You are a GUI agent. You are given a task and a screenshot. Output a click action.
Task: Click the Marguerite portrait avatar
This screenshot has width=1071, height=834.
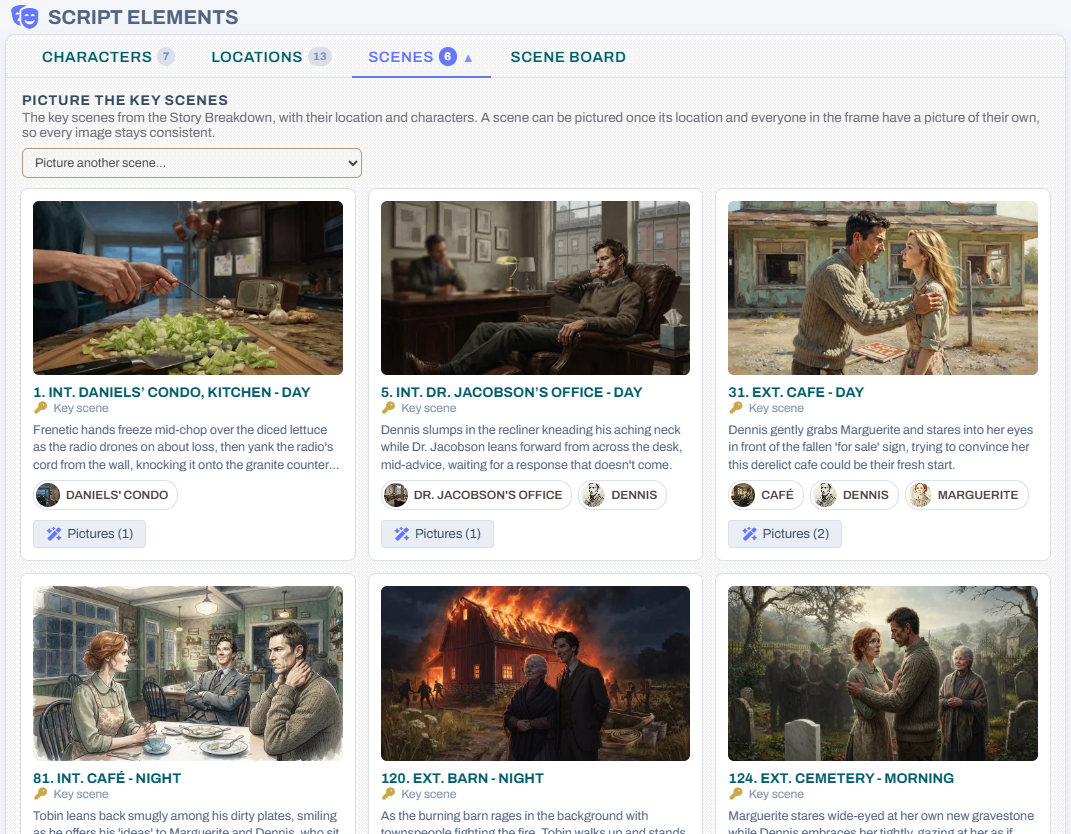pos(919,495)
